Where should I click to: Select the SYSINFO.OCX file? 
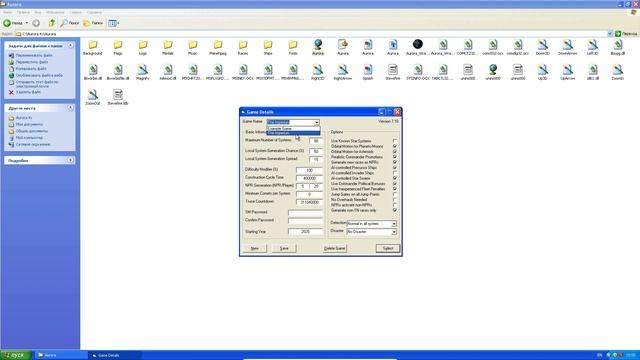418,72
